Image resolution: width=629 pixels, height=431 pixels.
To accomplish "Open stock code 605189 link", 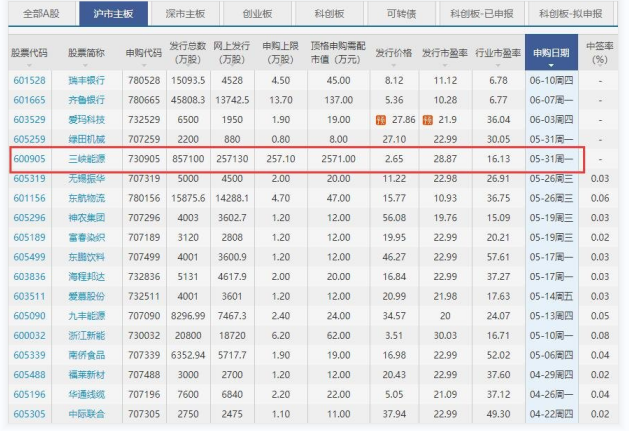I will (x=29, y=238).
